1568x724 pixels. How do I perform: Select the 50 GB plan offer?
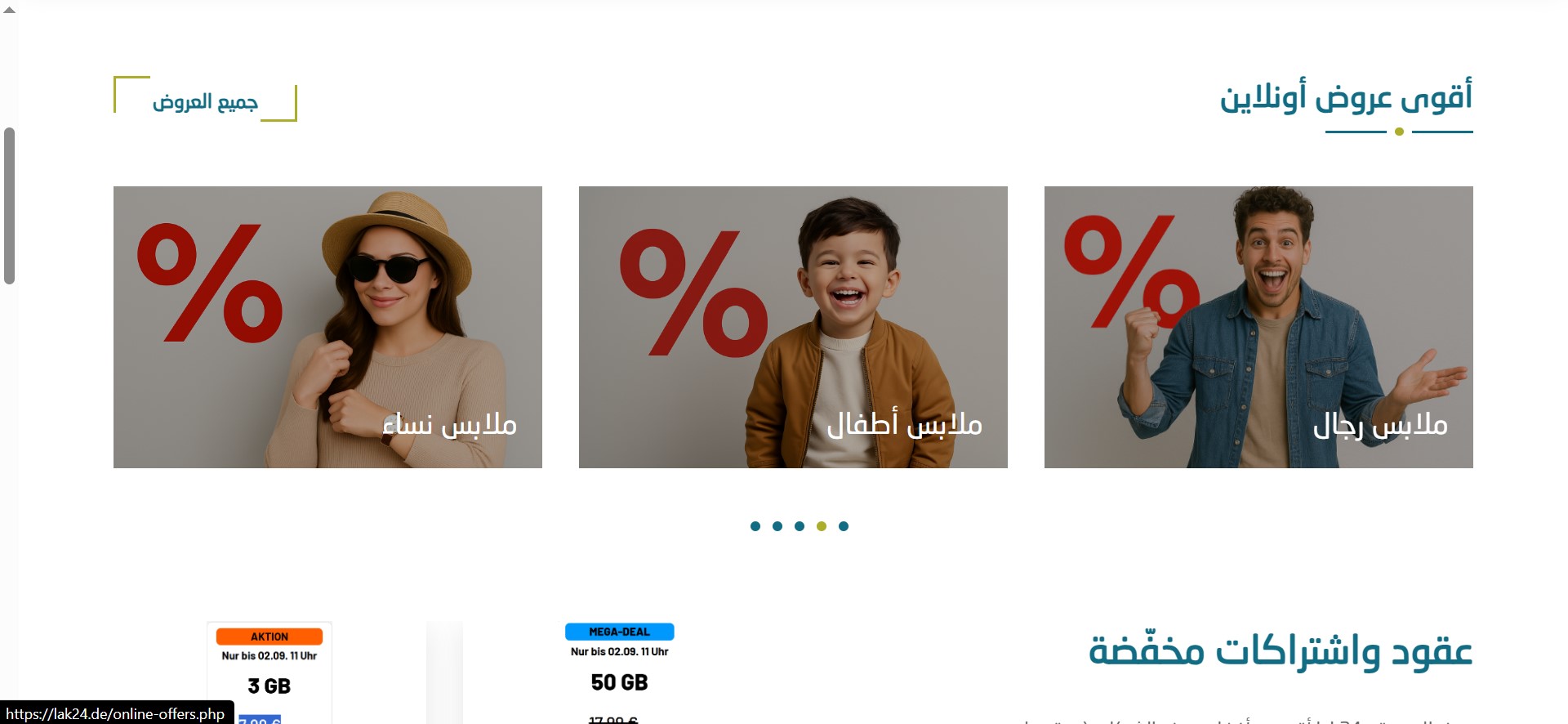620,673
